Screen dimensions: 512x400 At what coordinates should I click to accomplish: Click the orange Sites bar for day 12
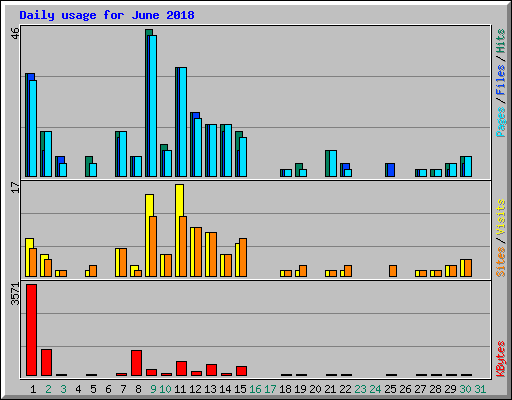point(198,252)
